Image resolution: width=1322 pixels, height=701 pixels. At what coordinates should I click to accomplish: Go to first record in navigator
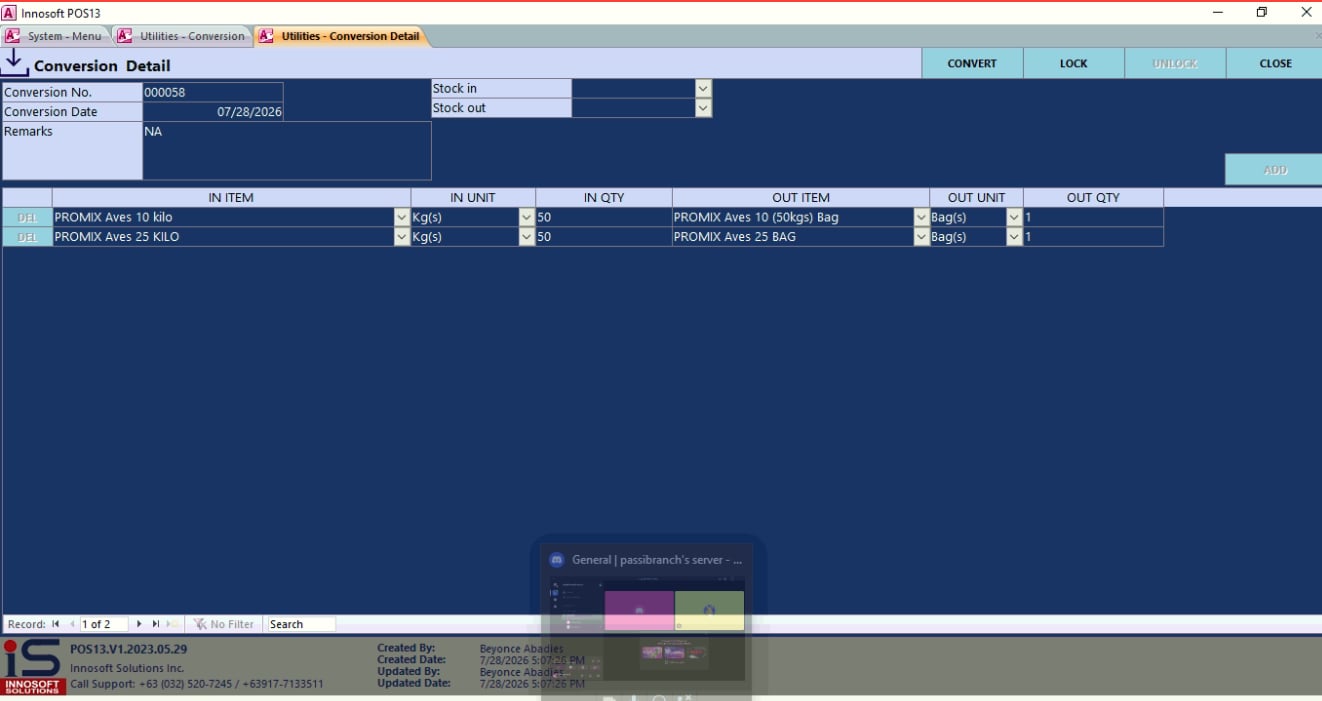(x=56, y=624)
